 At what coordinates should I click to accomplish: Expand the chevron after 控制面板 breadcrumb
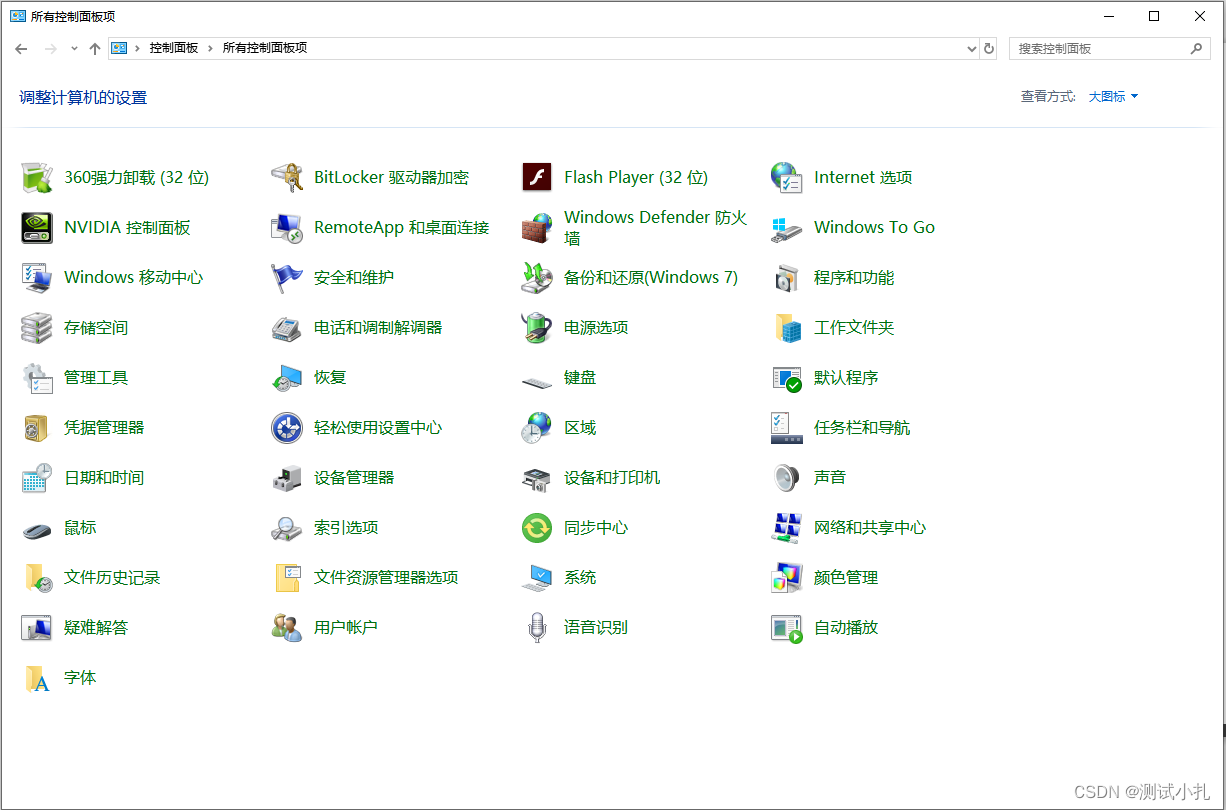[211, 48]
